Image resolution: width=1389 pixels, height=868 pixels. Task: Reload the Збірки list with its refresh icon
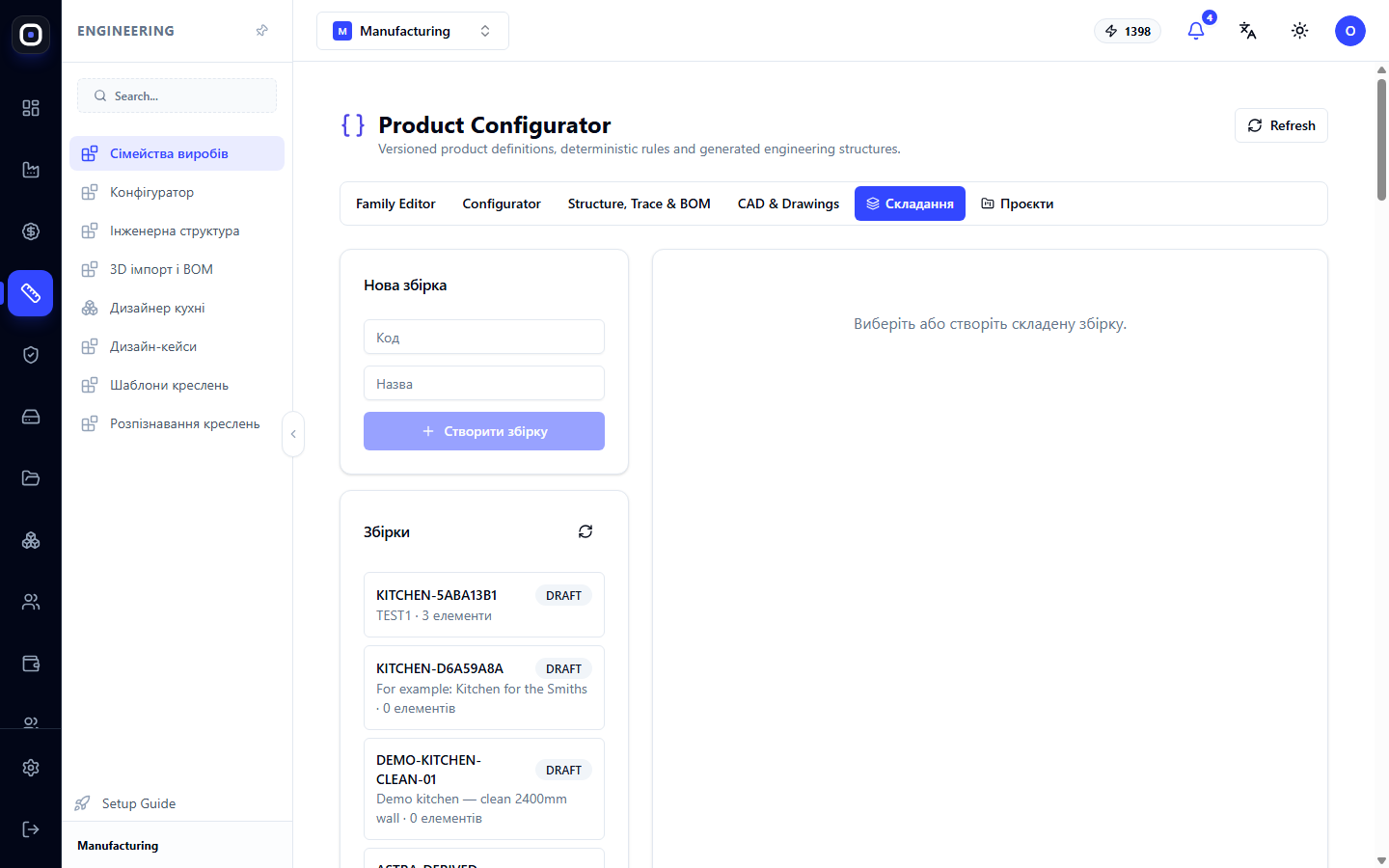tap(586, 531)
